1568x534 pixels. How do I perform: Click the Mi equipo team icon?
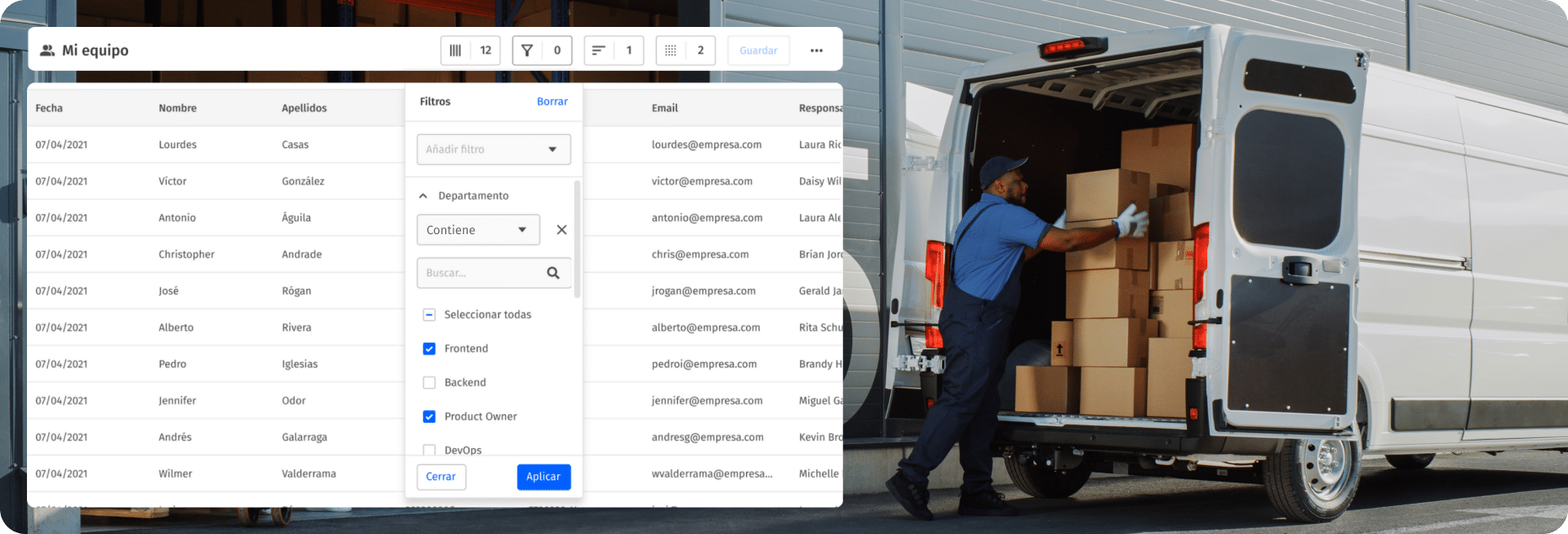click(x=47, y=51)
